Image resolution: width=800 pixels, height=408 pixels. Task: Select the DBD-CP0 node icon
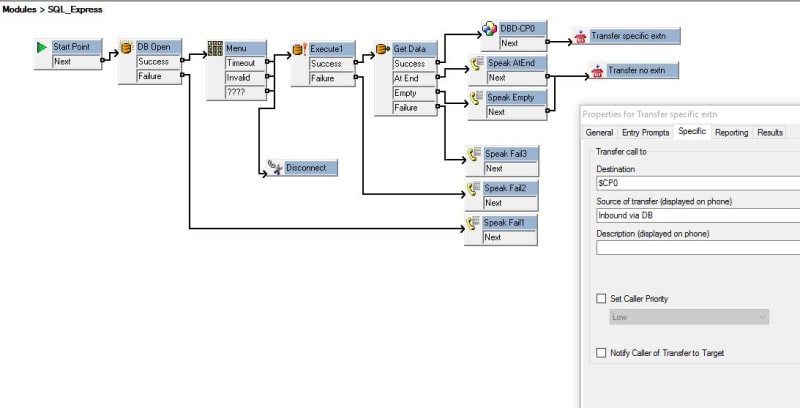[489, 29]
